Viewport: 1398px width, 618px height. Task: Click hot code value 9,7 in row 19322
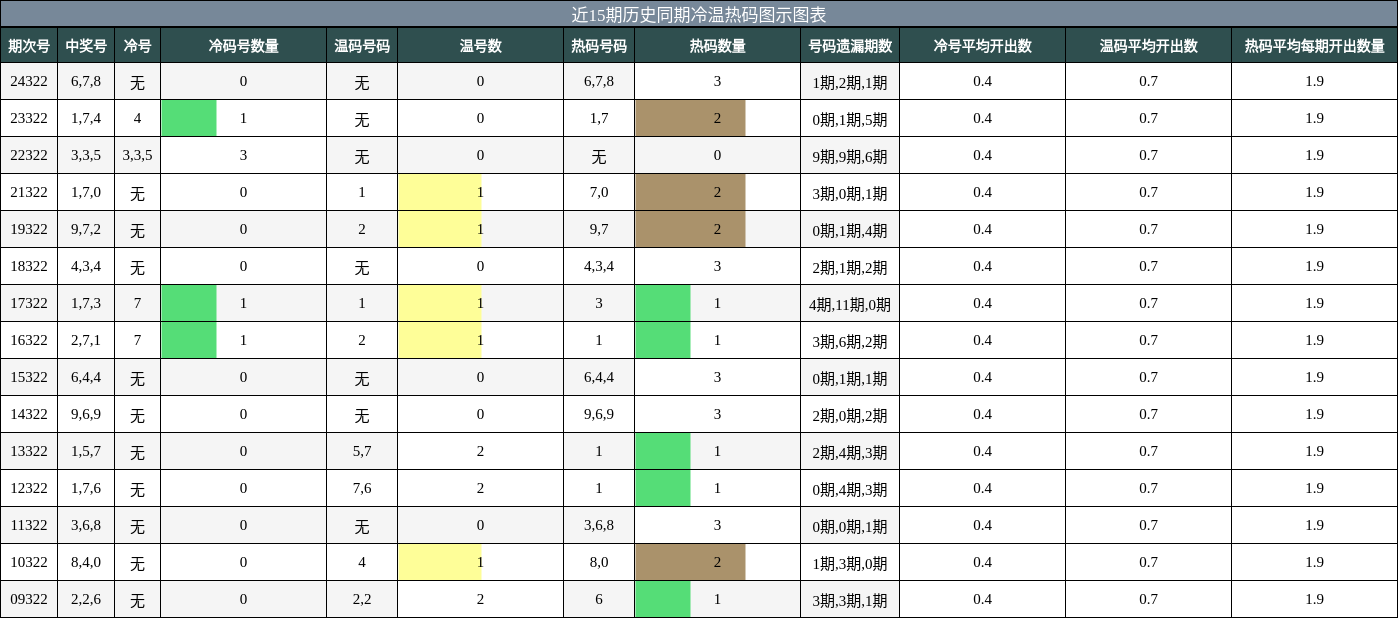pos(598,229)
